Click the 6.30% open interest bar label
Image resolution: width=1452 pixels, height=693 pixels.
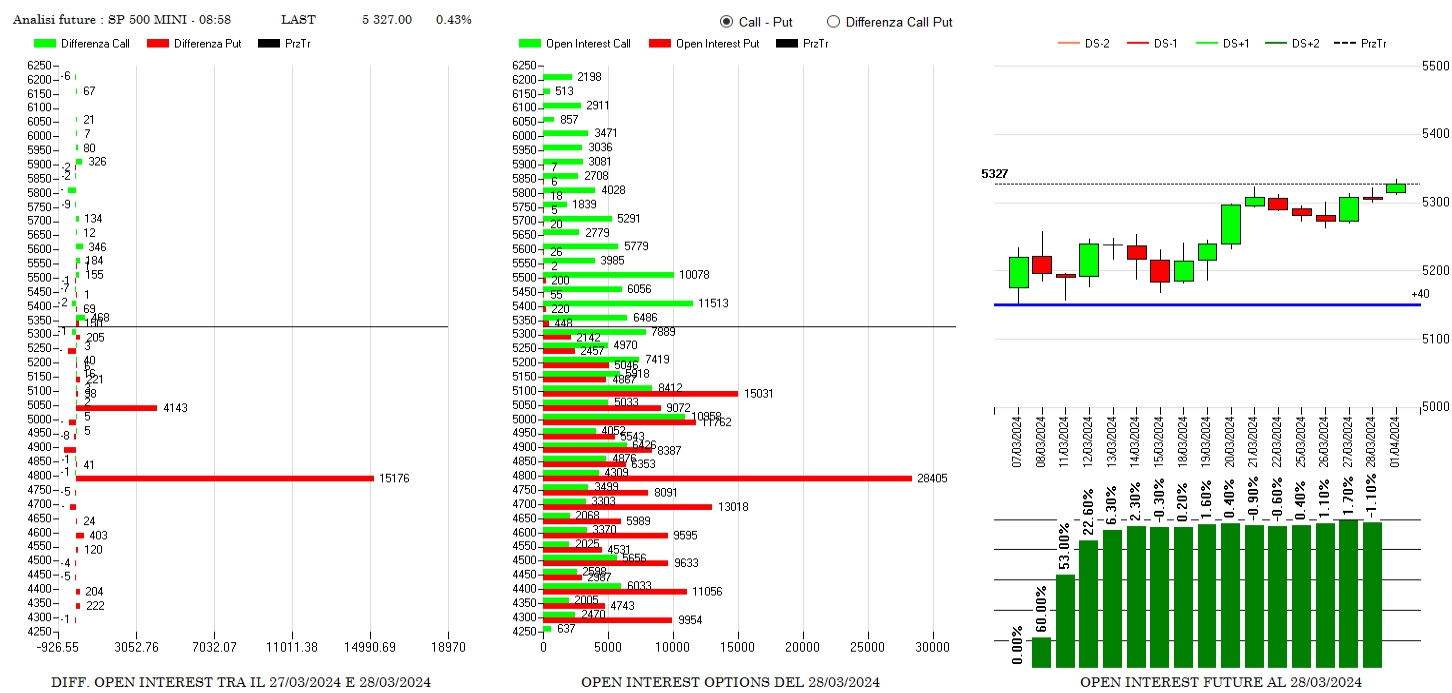(x=1113, y=507)
